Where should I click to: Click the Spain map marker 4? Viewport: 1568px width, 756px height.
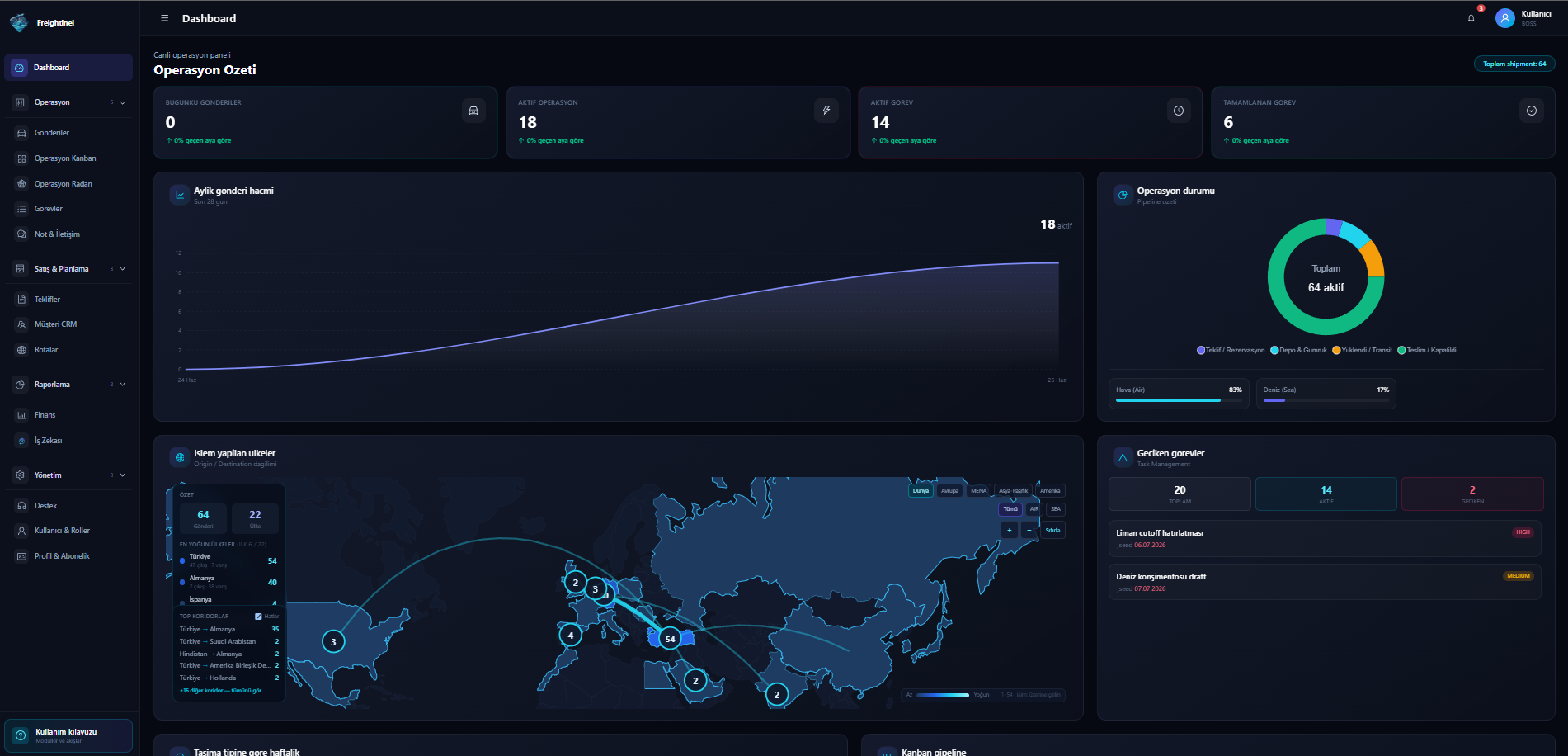570,636
